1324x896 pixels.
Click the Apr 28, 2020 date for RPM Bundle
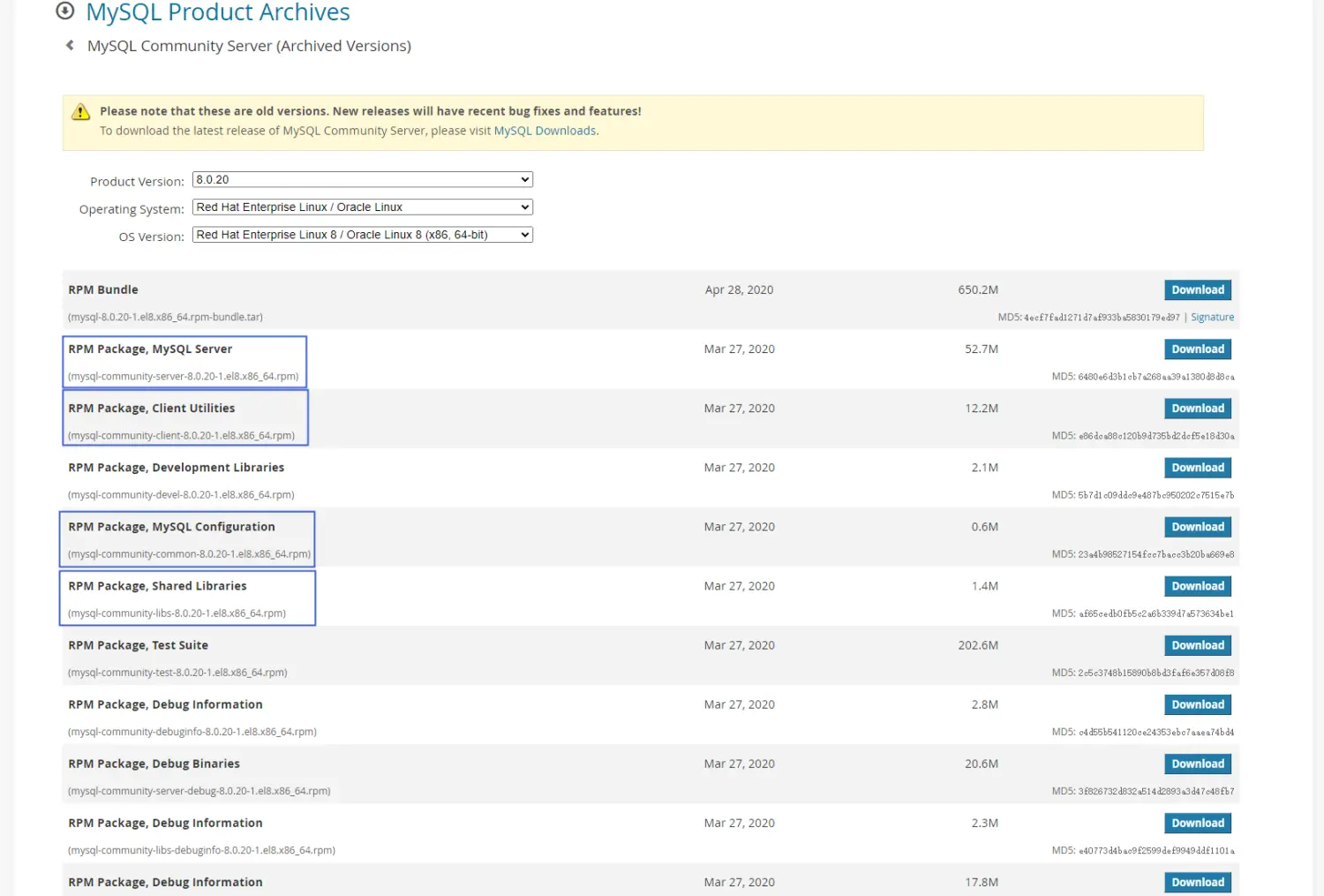(x=739, y=290)
